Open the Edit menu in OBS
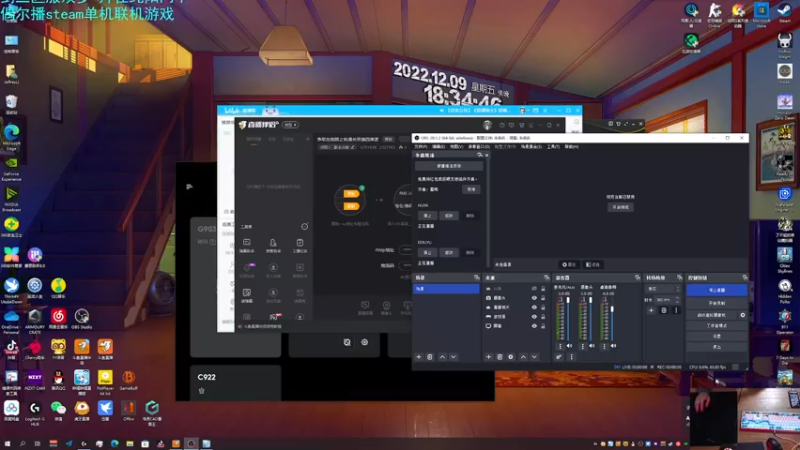 [438, 146]
